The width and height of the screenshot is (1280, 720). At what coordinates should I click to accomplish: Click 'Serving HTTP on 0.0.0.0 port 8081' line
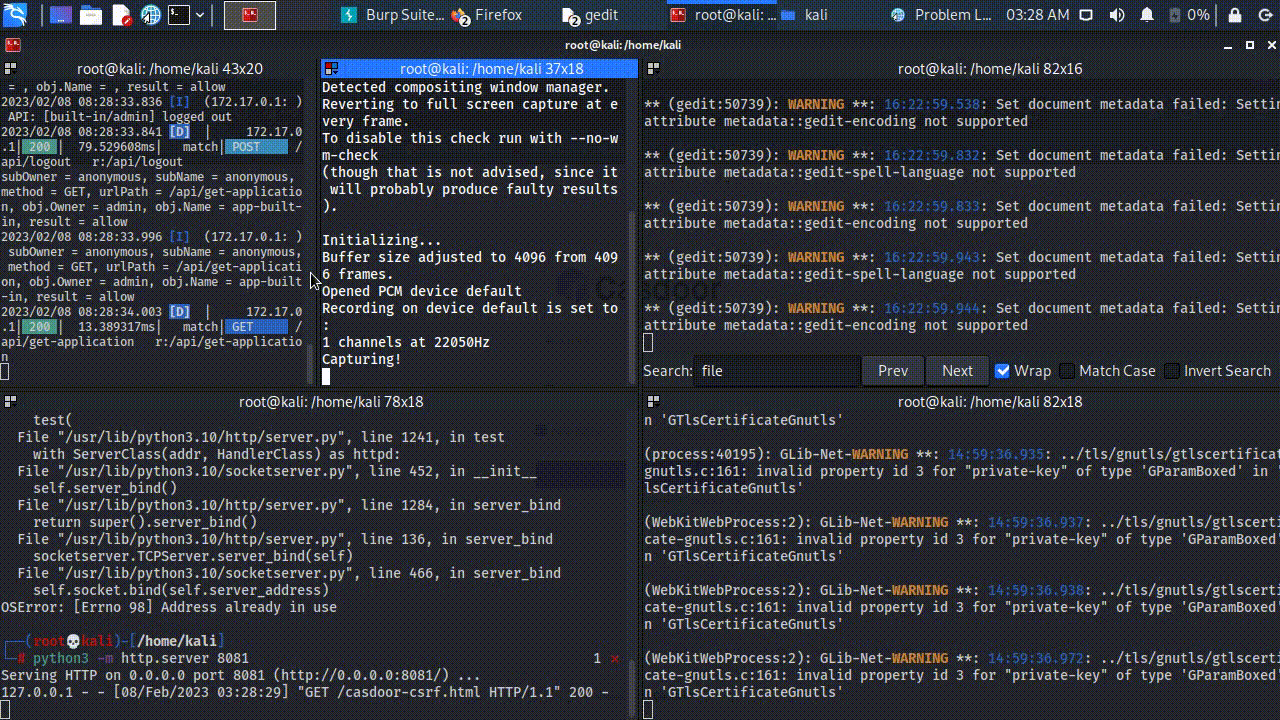click(x=241, y=675)
